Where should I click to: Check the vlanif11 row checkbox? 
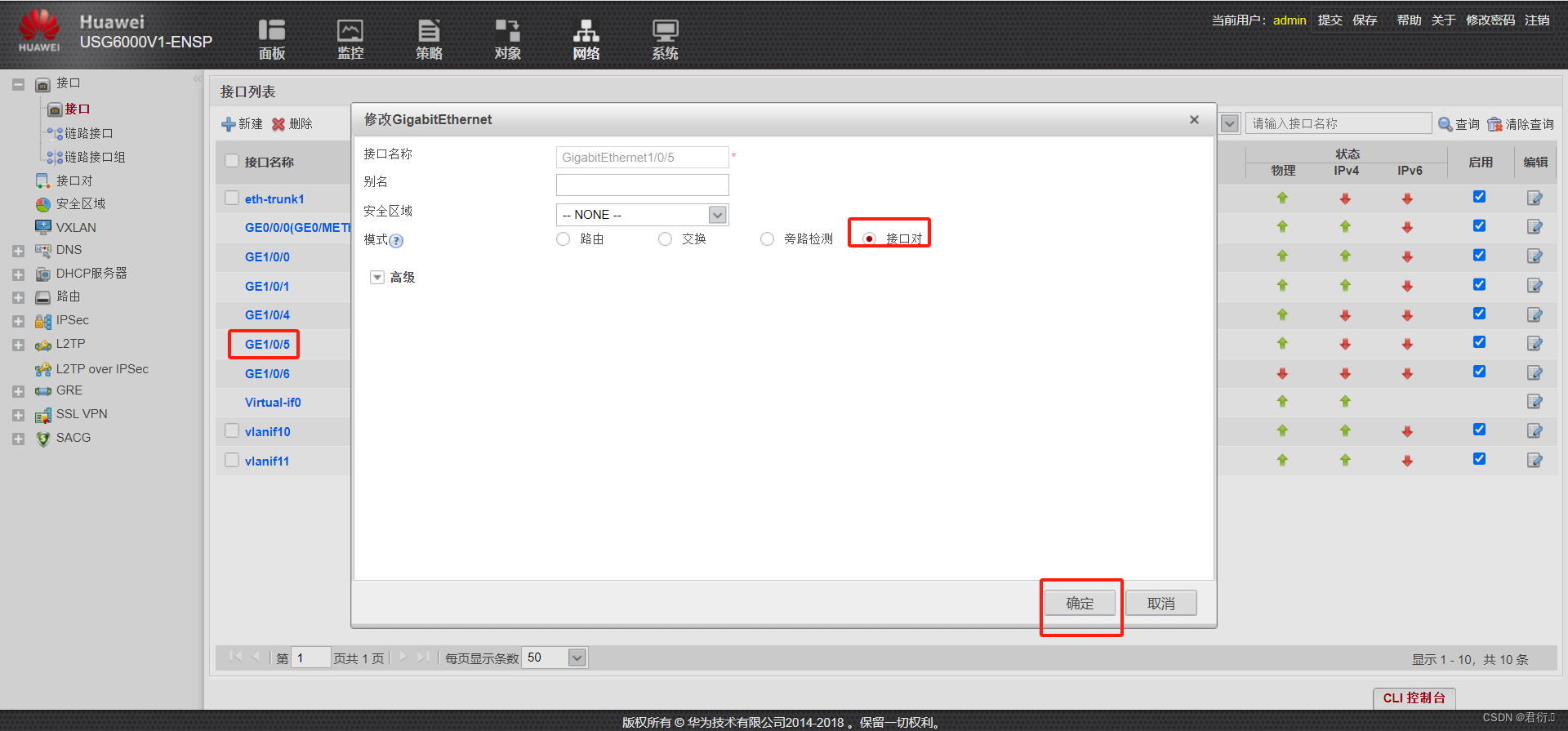pyautogui.click(x=232, y=460)
